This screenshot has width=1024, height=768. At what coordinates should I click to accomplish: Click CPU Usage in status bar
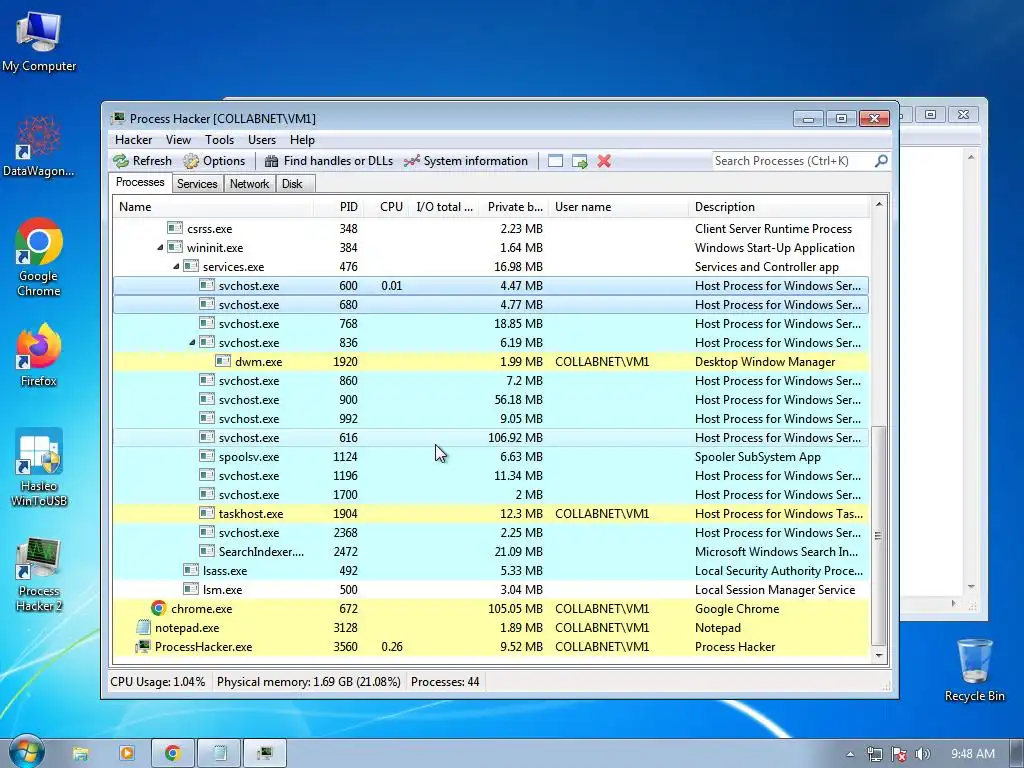coord(157,682)
